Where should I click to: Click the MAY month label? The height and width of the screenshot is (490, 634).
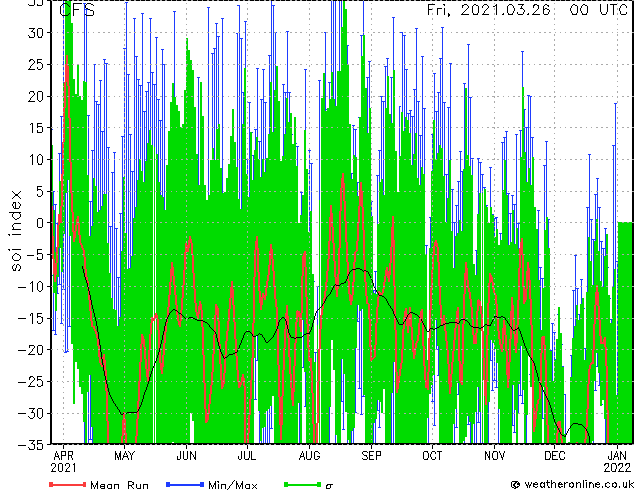coord(124,456)
